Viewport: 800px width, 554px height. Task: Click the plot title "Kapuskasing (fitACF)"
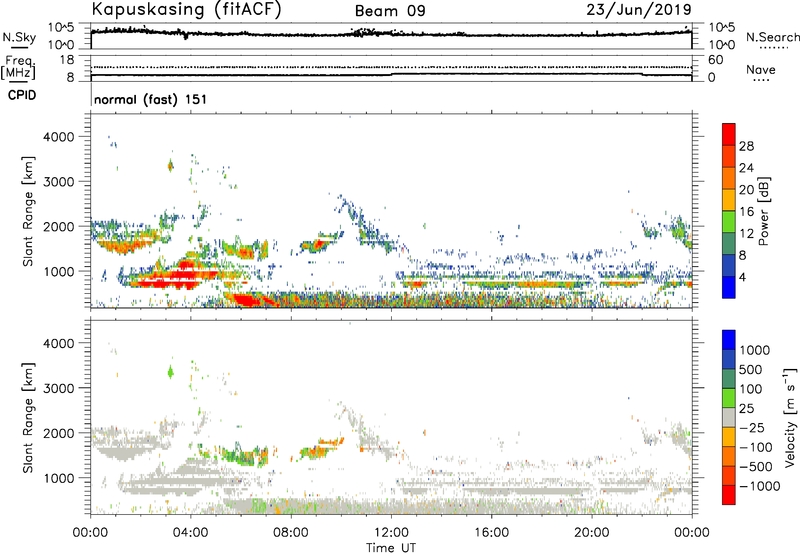(x=186, y=10)
